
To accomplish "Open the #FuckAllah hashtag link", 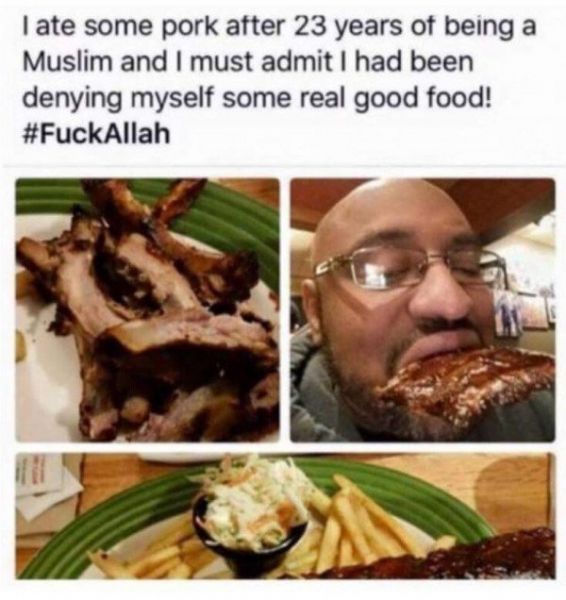I will [96, 134].
